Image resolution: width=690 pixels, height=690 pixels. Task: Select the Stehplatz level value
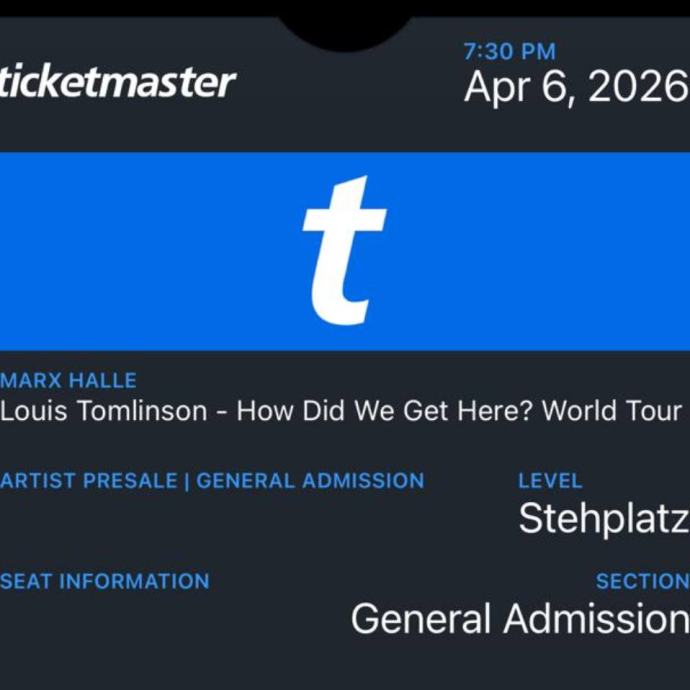pyautogui.click(x=603, y=519)
